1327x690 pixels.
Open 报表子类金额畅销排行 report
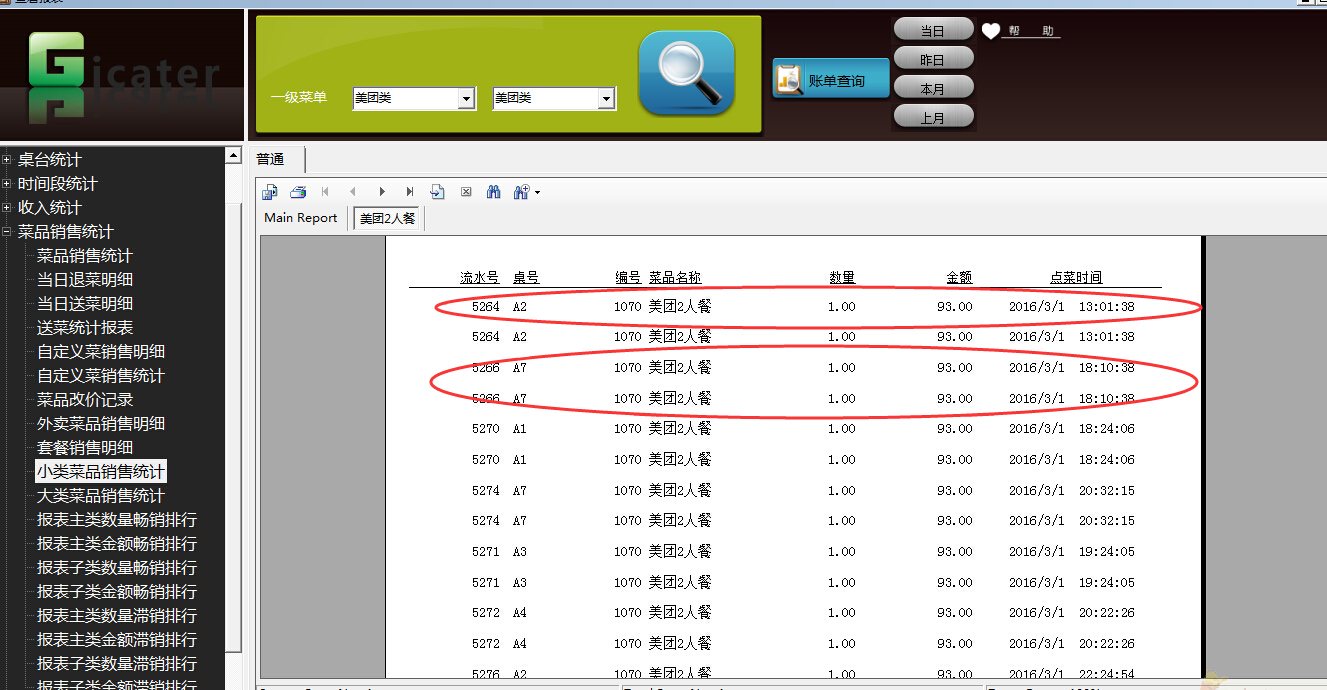[x=117, y=592]
